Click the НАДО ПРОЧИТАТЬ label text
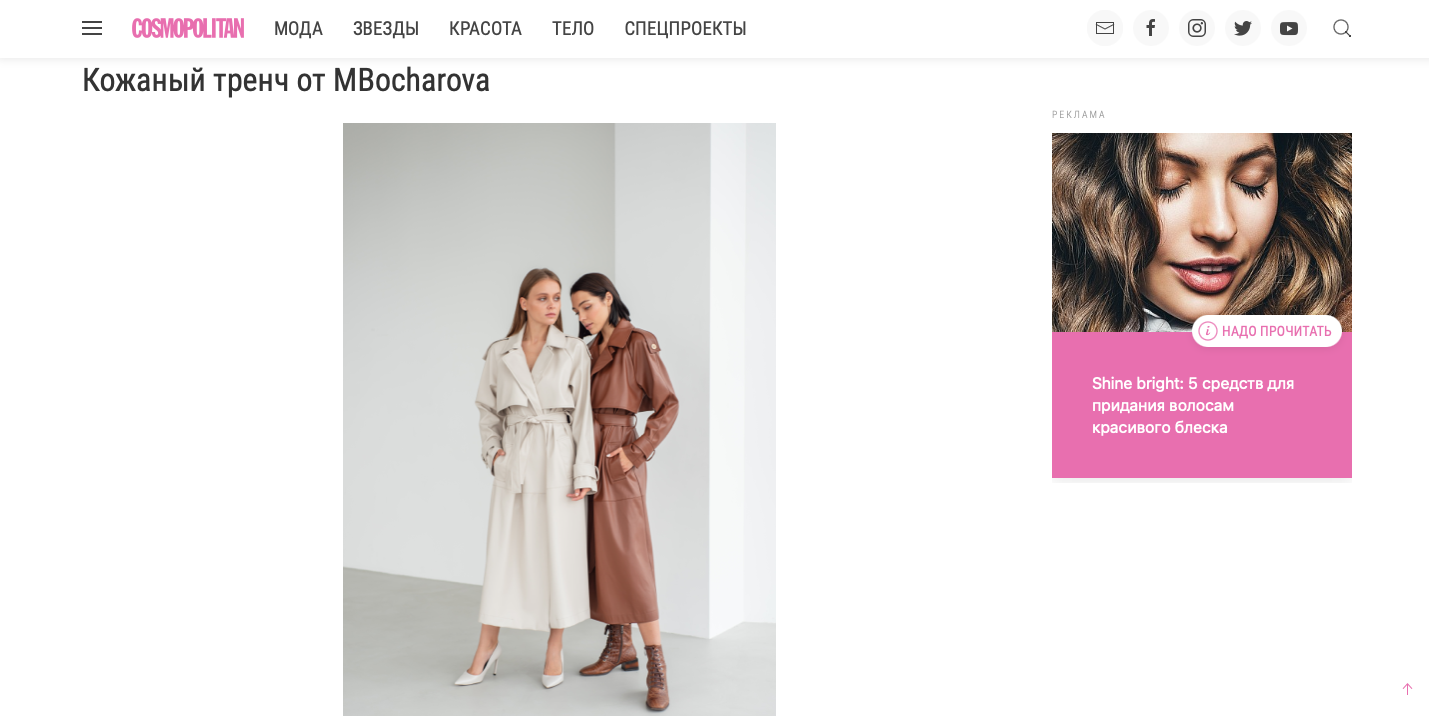The image size is (1429, 716). click(x=1276, y=331)
